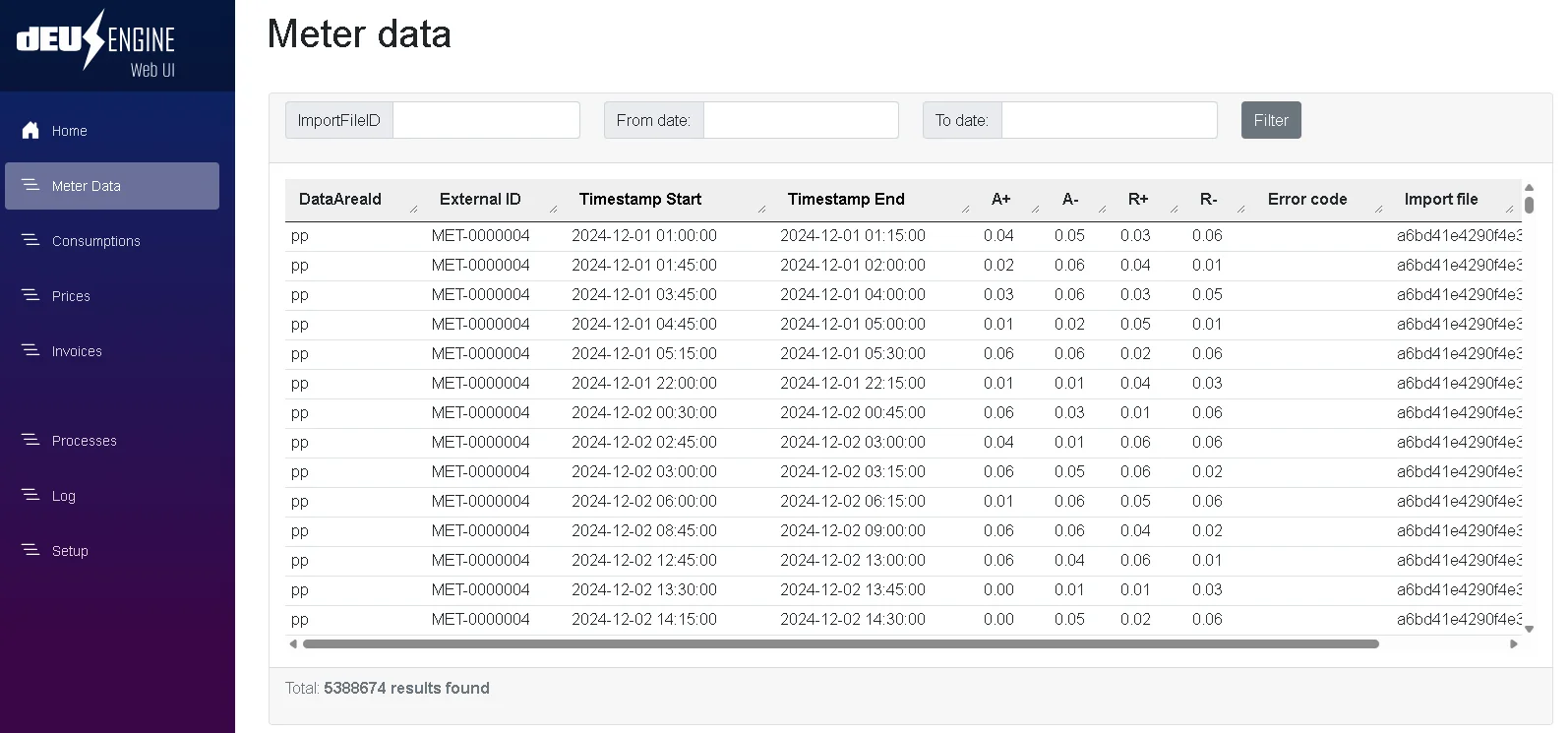Screen dimensions: 1568x733
Task: Select timestamp start 2024-12-02 06:00:00 cell
Action: [644, 502]
